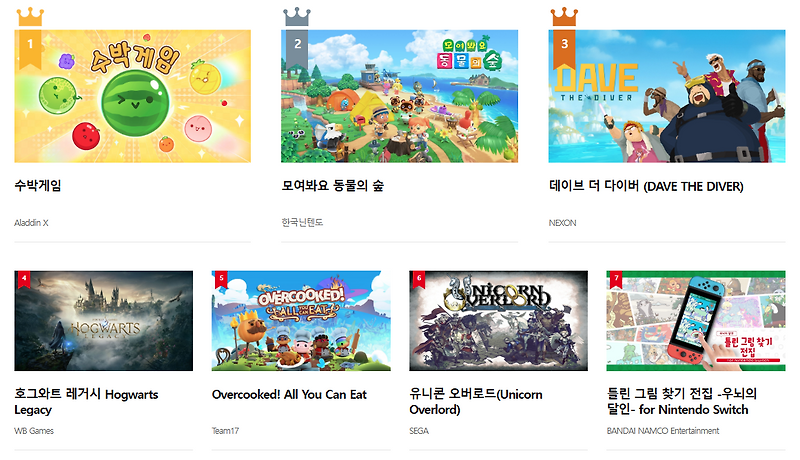Open the Overcooked! All You Can Eat image
This screenshot has width=800, height=460.
[301, 321]
